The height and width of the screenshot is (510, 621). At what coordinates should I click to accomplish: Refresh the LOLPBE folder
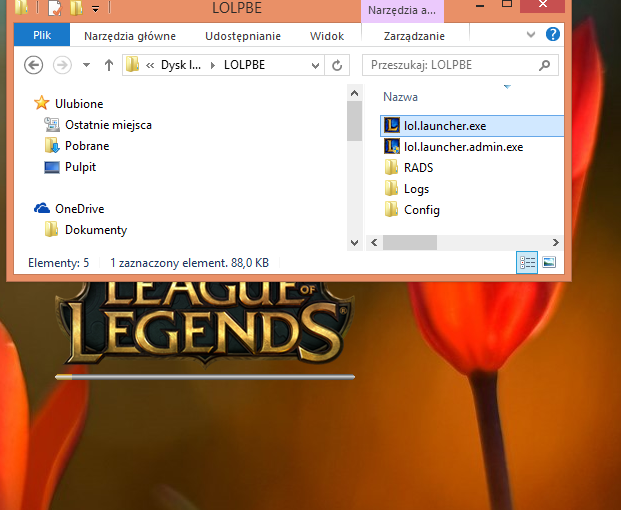(337, 65)
